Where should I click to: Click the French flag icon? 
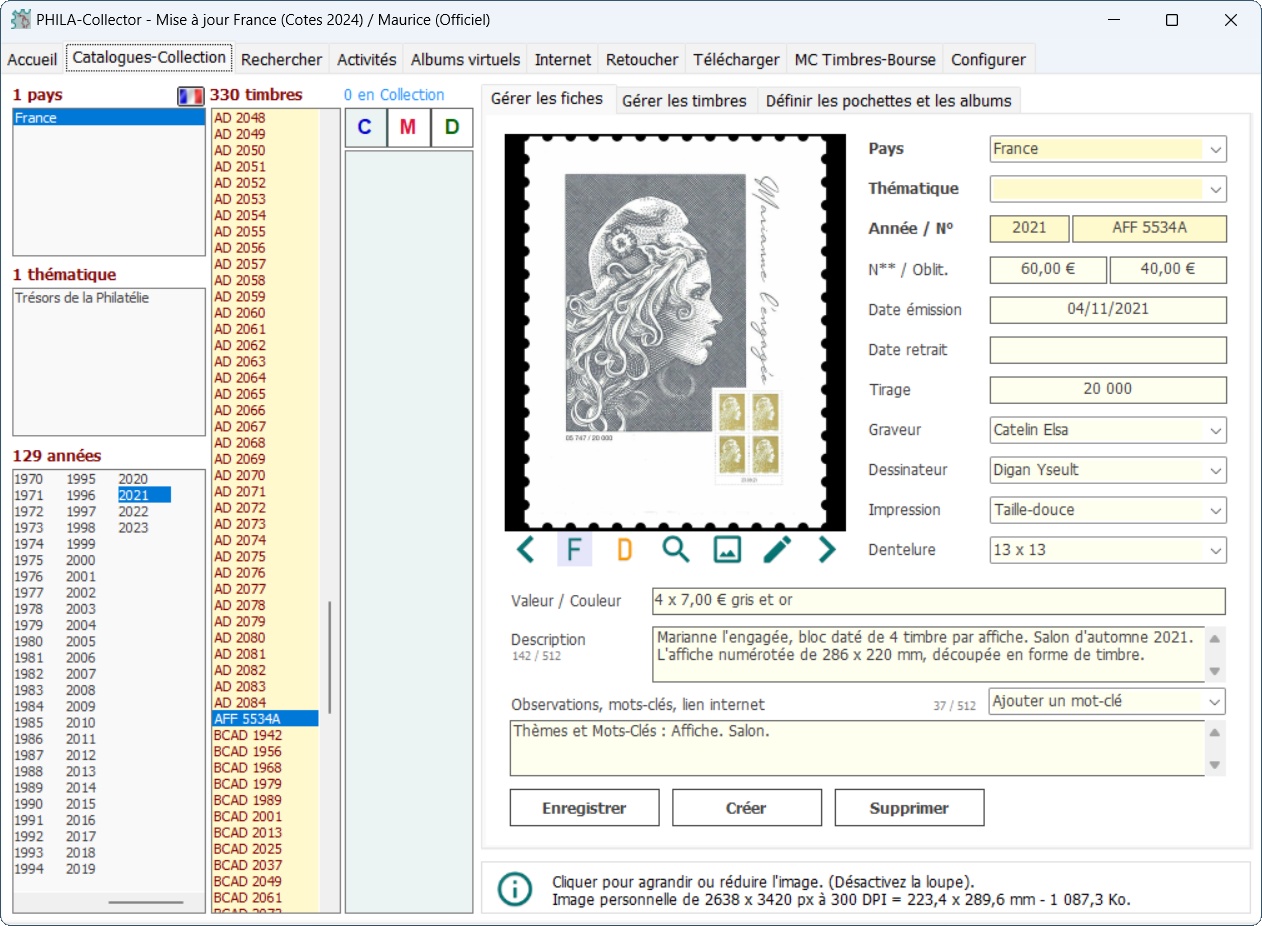190,96
